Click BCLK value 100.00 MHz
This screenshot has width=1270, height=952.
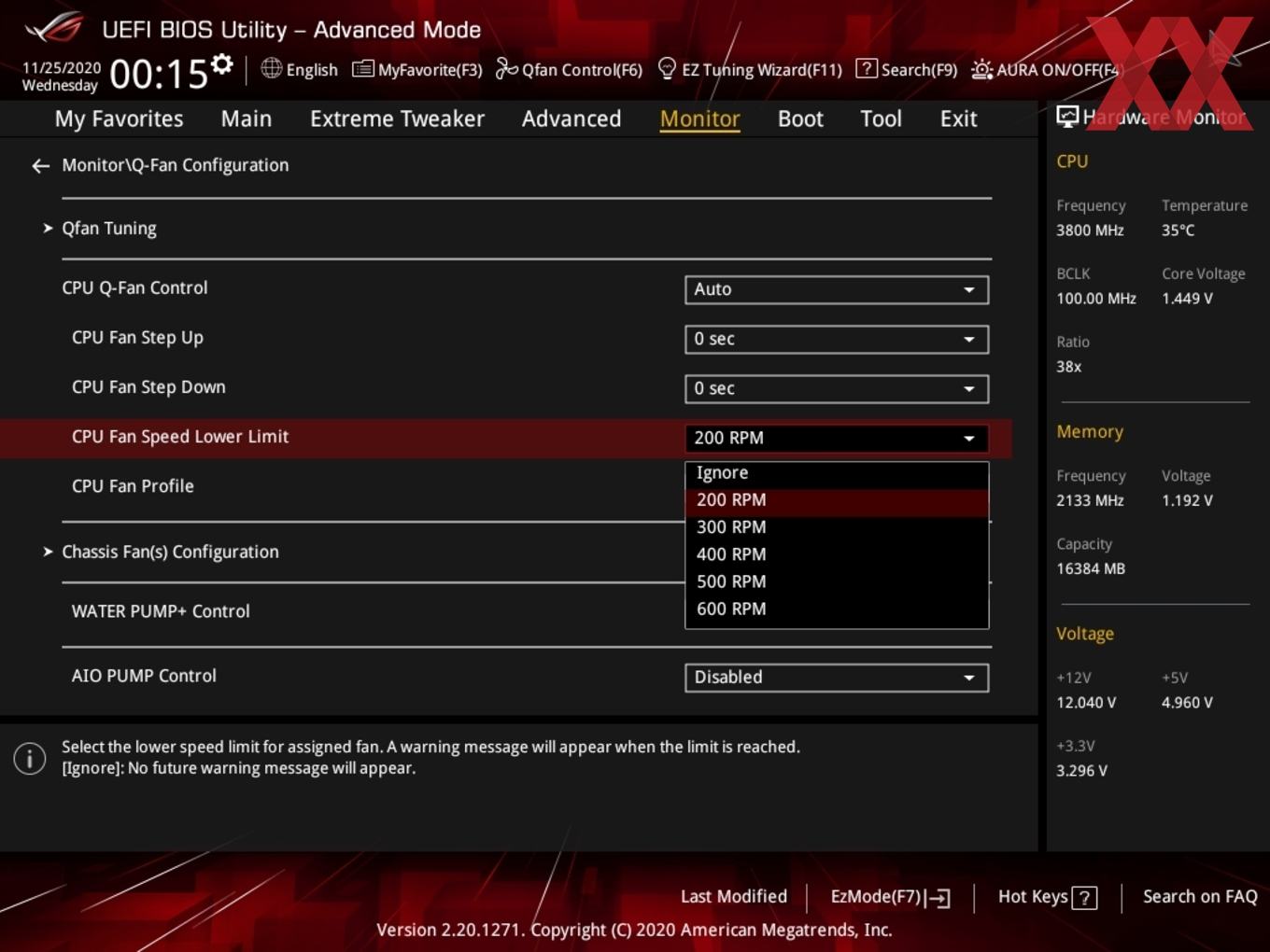pos(1096,299)
